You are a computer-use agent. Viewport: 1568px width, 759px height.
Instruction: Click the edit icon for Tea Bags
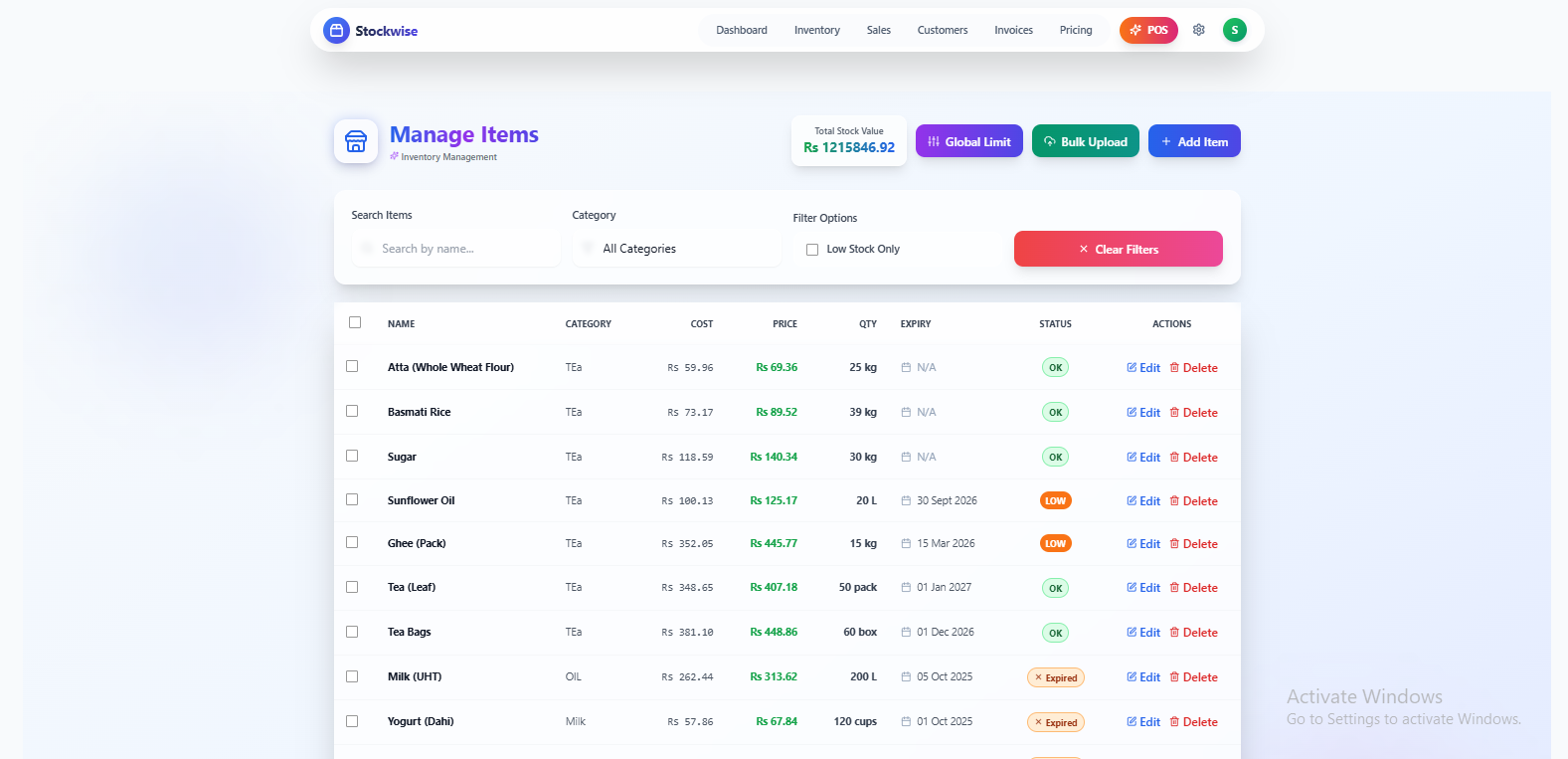(x=1132, y=632)
